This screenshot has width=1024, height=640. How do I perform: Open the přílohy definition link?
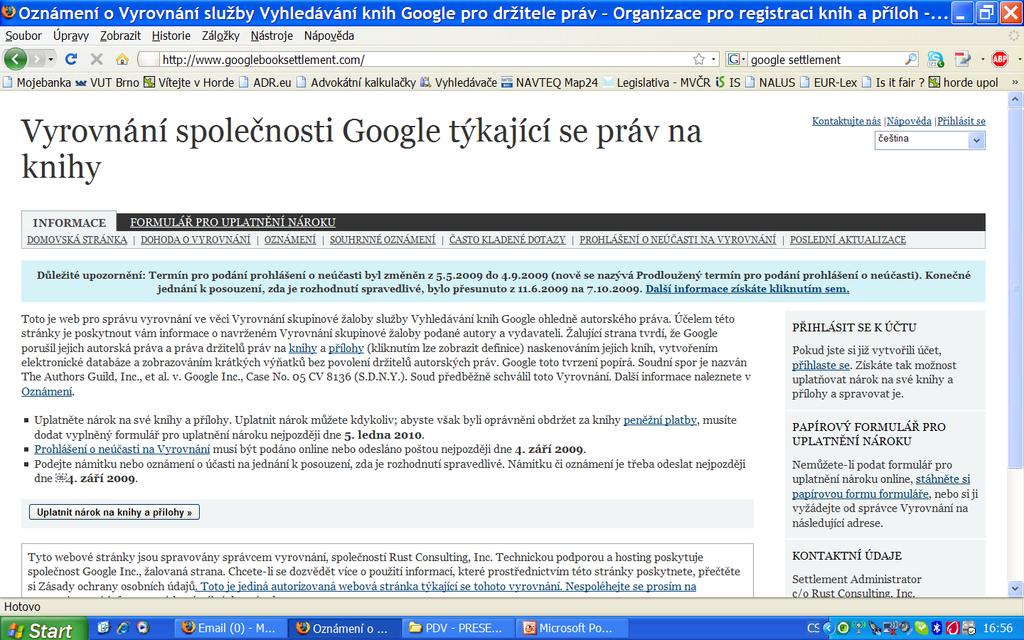coord(346,348)
